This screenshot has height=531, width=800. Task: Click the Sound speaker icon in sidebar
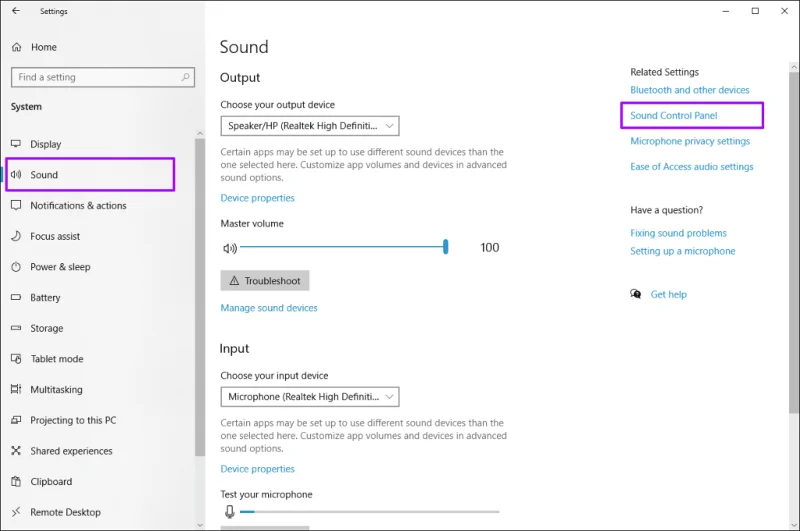point(16,174)
